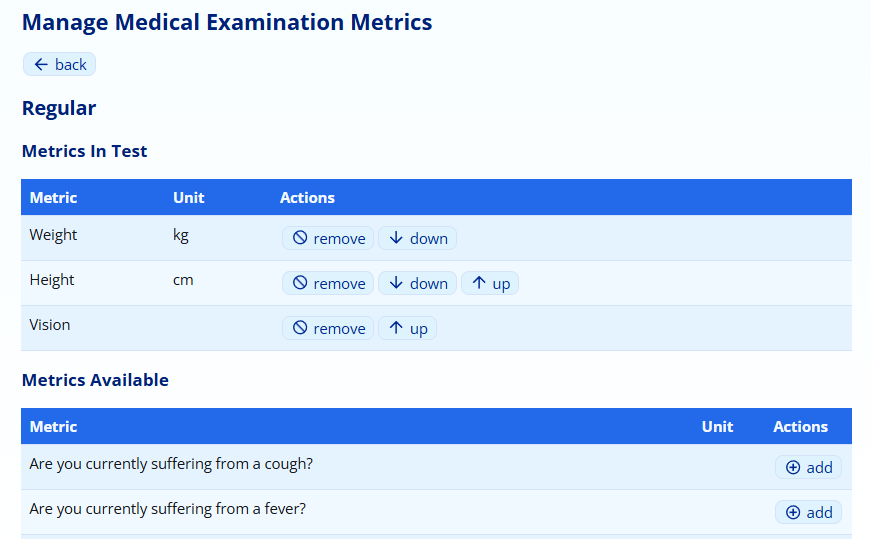Viewport: 871px width, 539px height.
Task: Click Actions header in Metrics Available table
Action: point(800,427)
